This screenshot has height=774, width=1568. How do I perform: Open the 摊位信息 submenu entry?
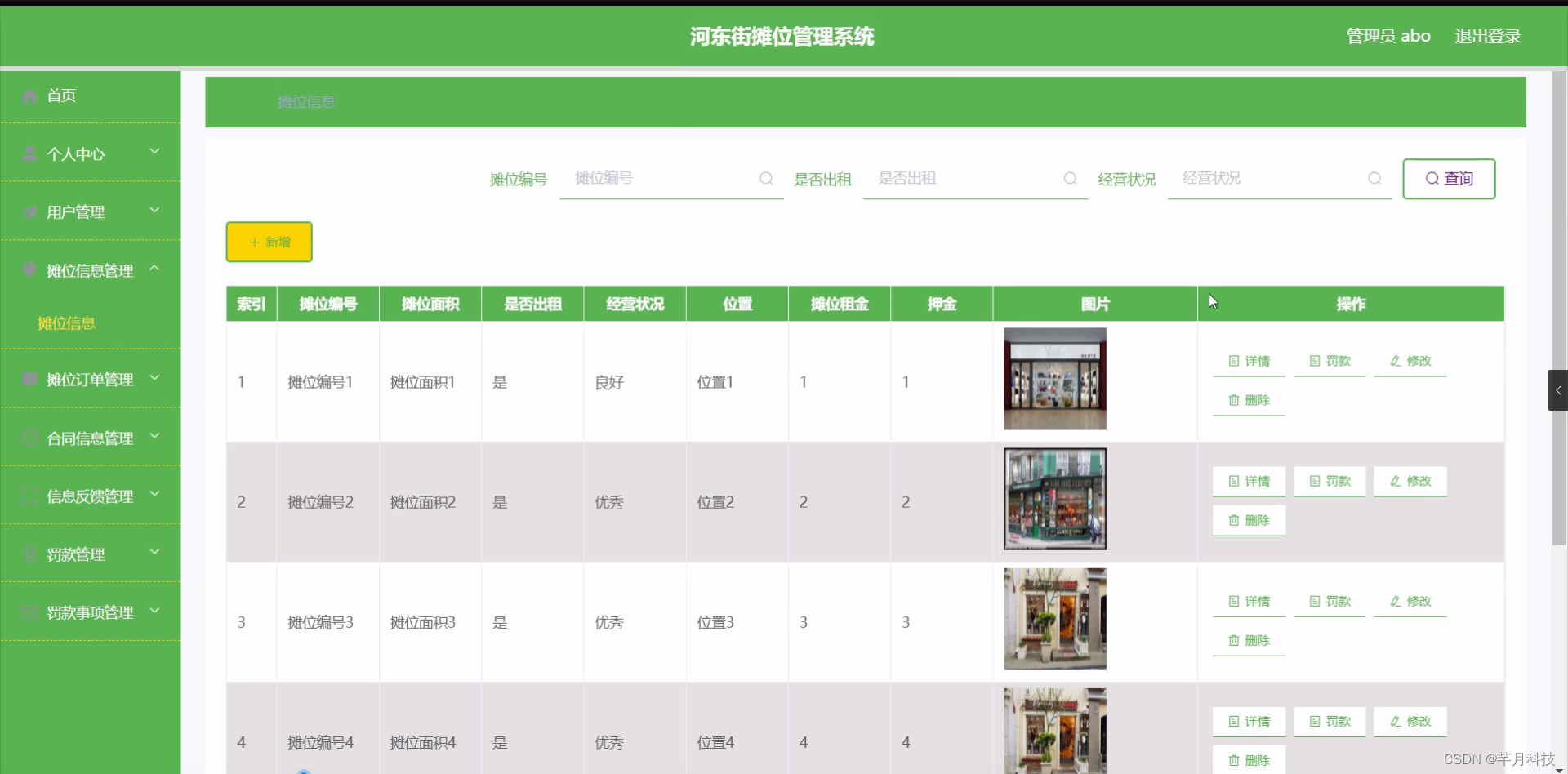click(68, 323)
